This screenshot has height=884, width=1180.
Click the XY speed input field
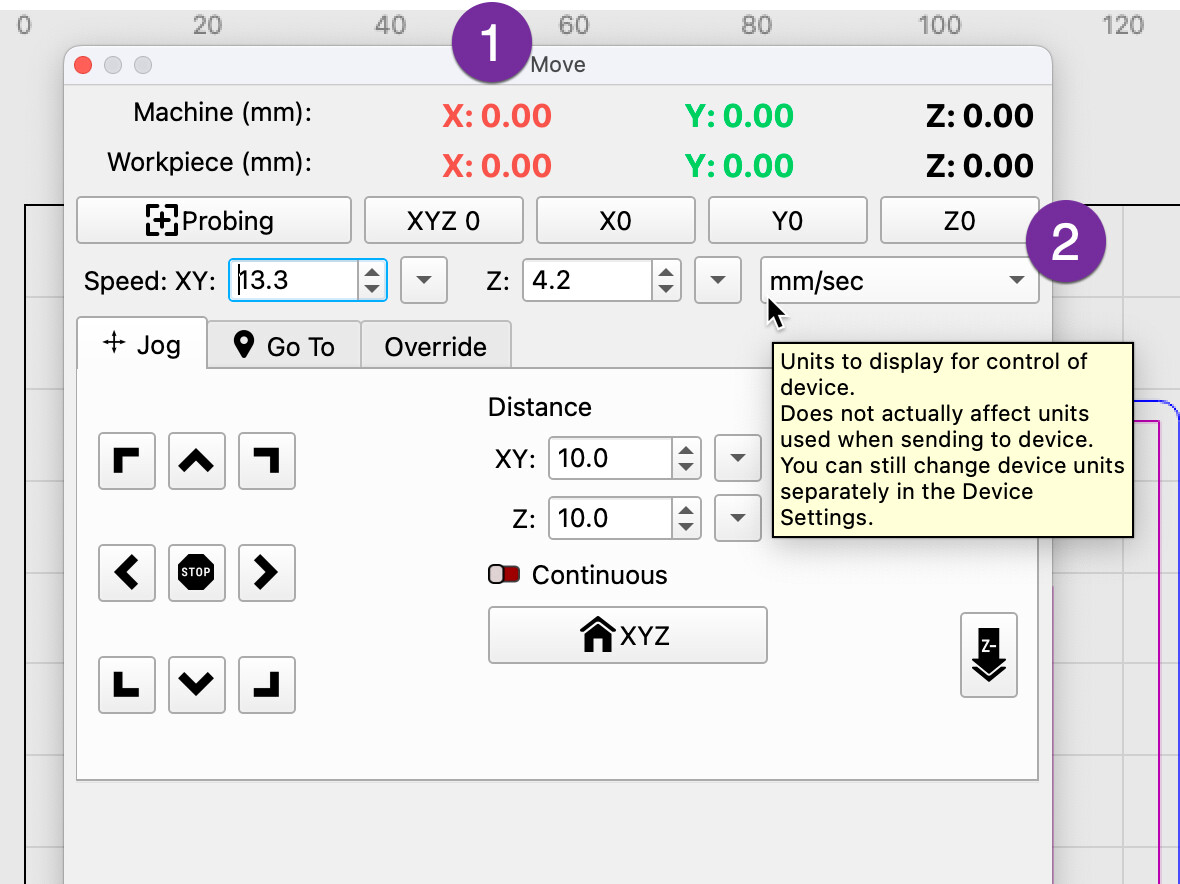click(294, 281)
